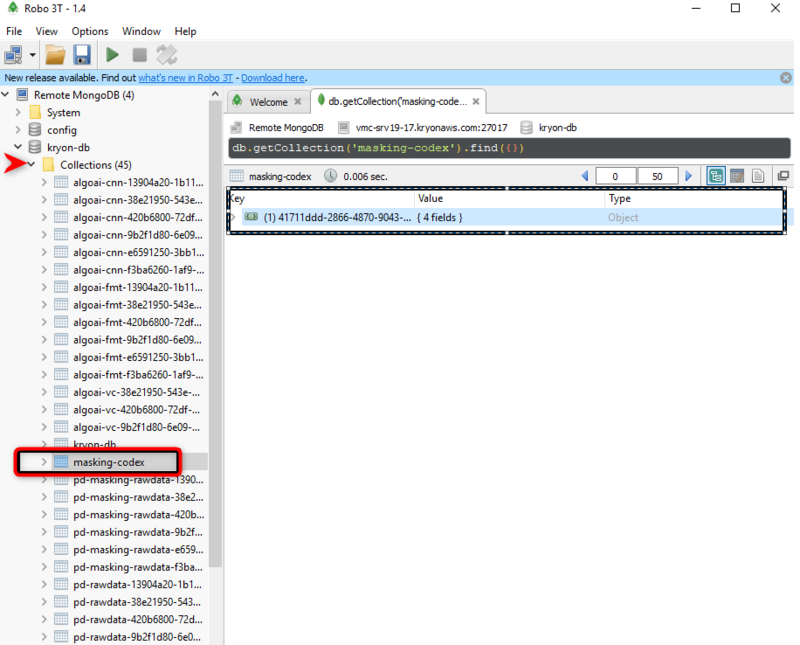Select pd-rawdata-9b2f1d80-6e0 collection

(x=137, y=637)
